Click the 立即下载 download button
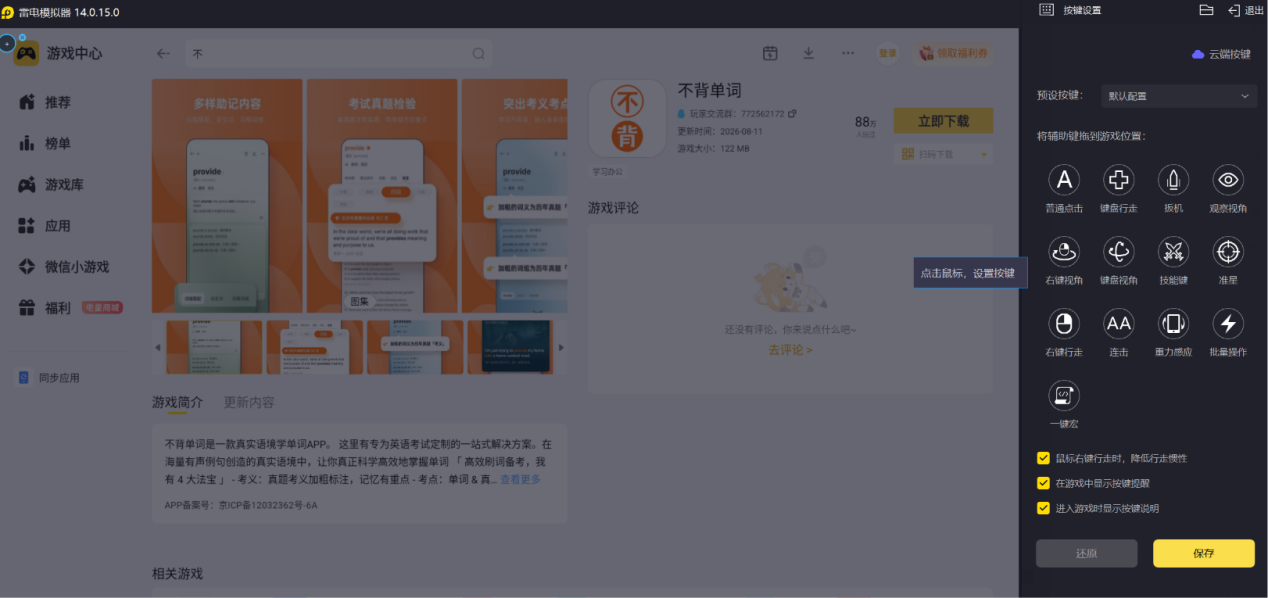 point(943,121)
